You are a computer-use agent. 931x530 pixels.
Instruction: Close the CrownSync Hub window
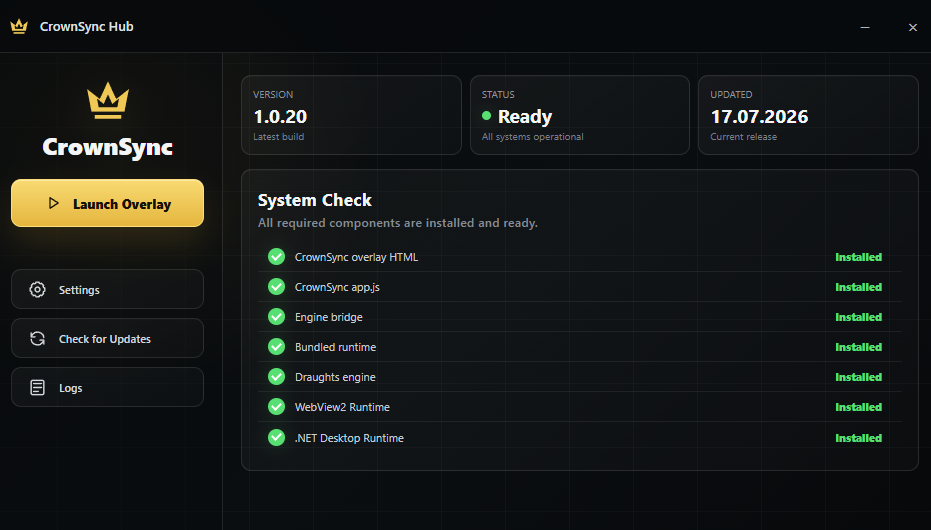tap(913, 27)
